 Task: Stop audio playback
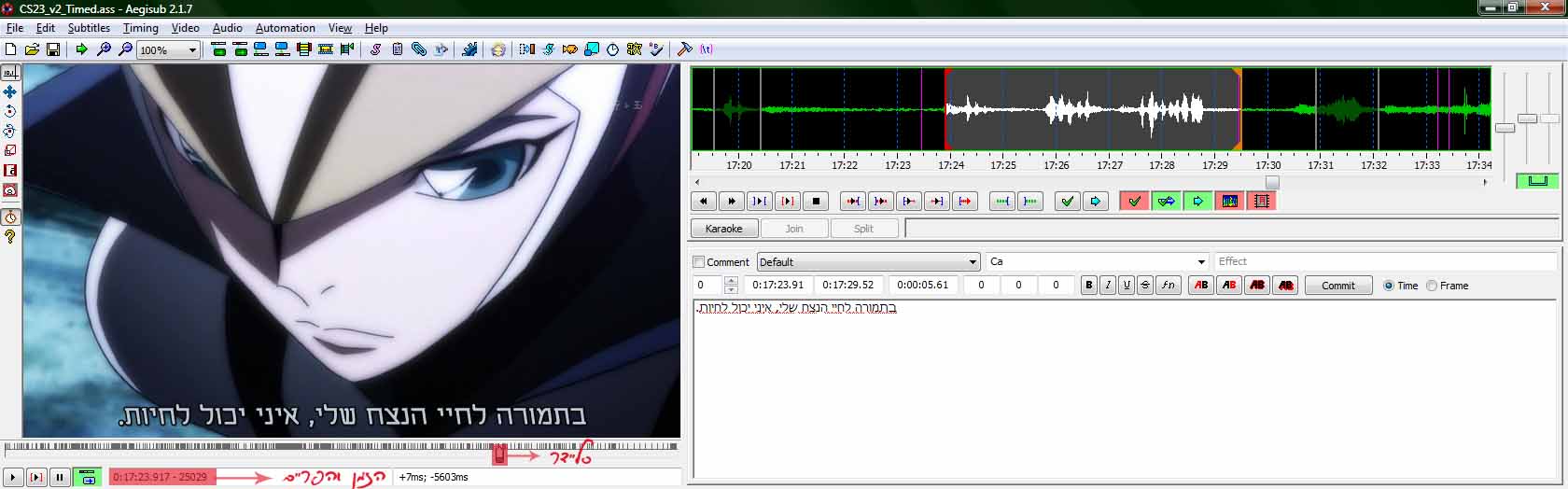[x=816, y=201]
